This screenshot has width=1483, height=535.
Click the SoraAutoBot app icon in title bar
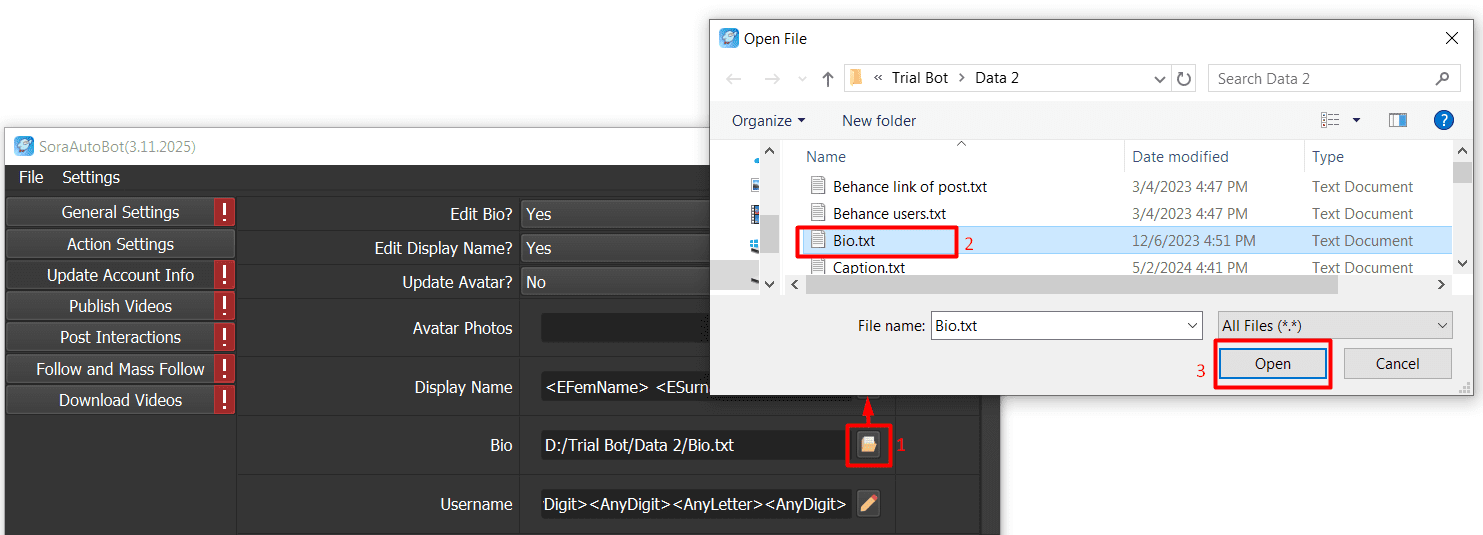coord(24,146)
